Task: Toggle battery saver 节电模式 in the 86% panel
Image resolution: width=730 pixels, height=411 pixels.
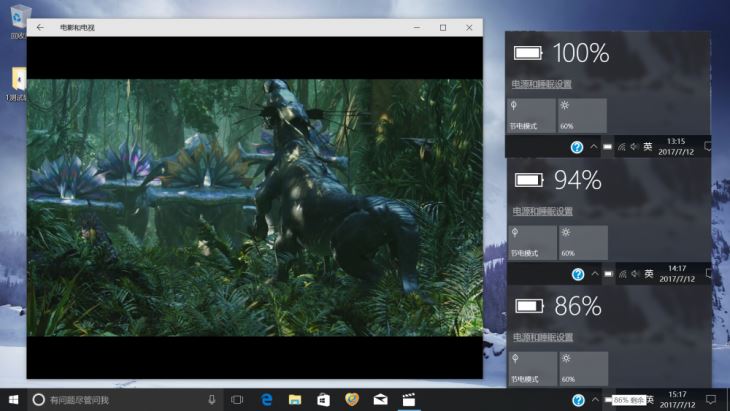Action: click(x=533, y=369)
